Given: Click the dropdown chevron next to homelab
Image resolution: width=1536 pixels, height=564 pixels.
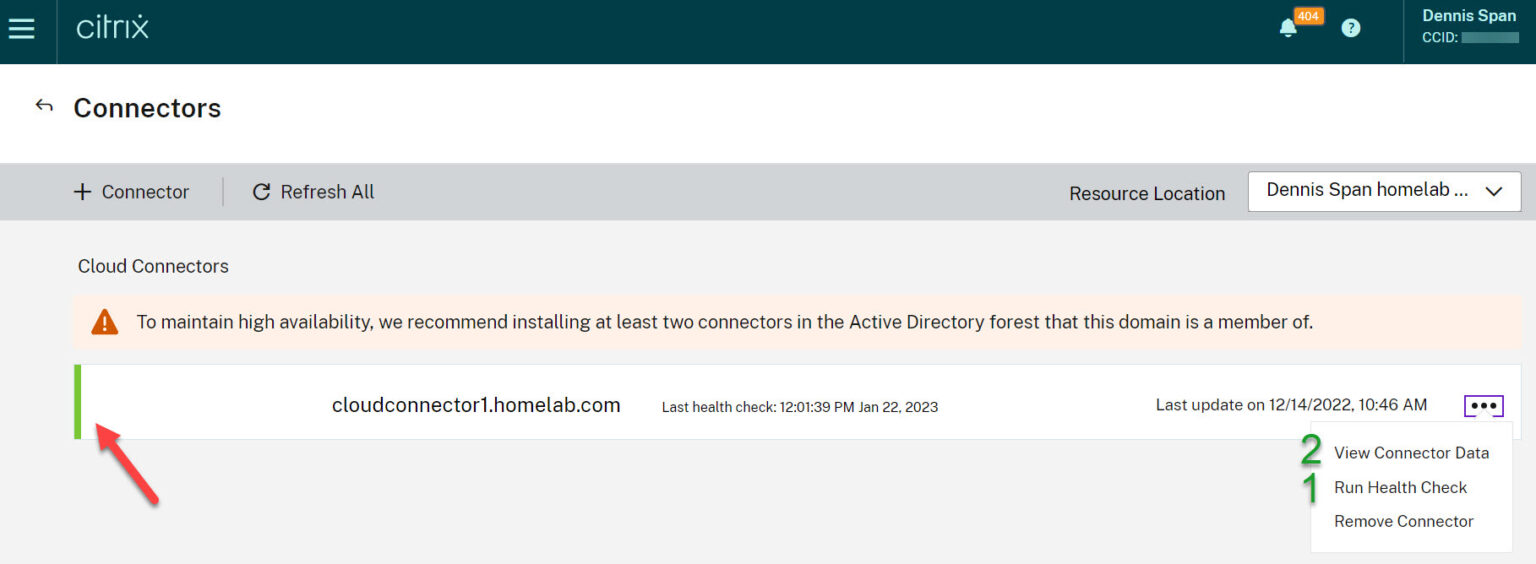Looking at the screenshot, I should 1495,192.
